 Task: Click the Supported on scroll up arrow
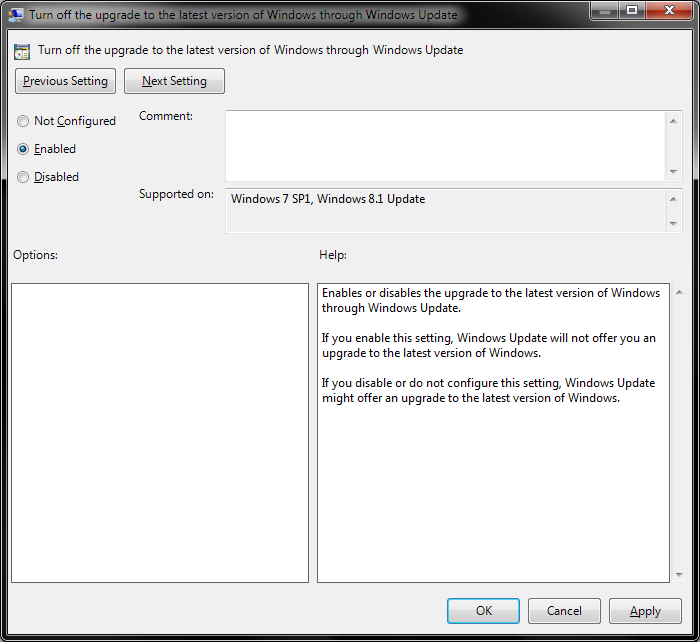pos(673,199)
